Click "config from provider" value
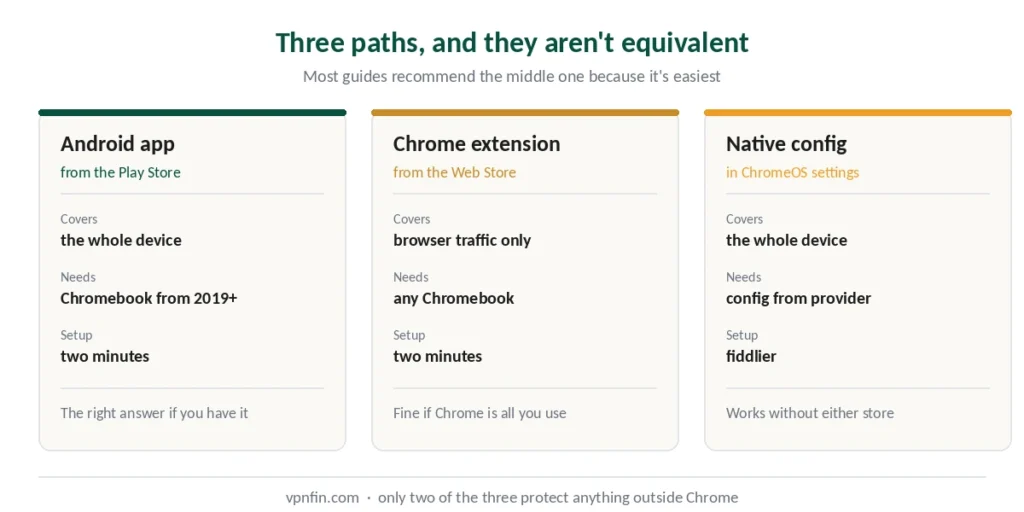The image size is (1024, 512). click(799, 298)
